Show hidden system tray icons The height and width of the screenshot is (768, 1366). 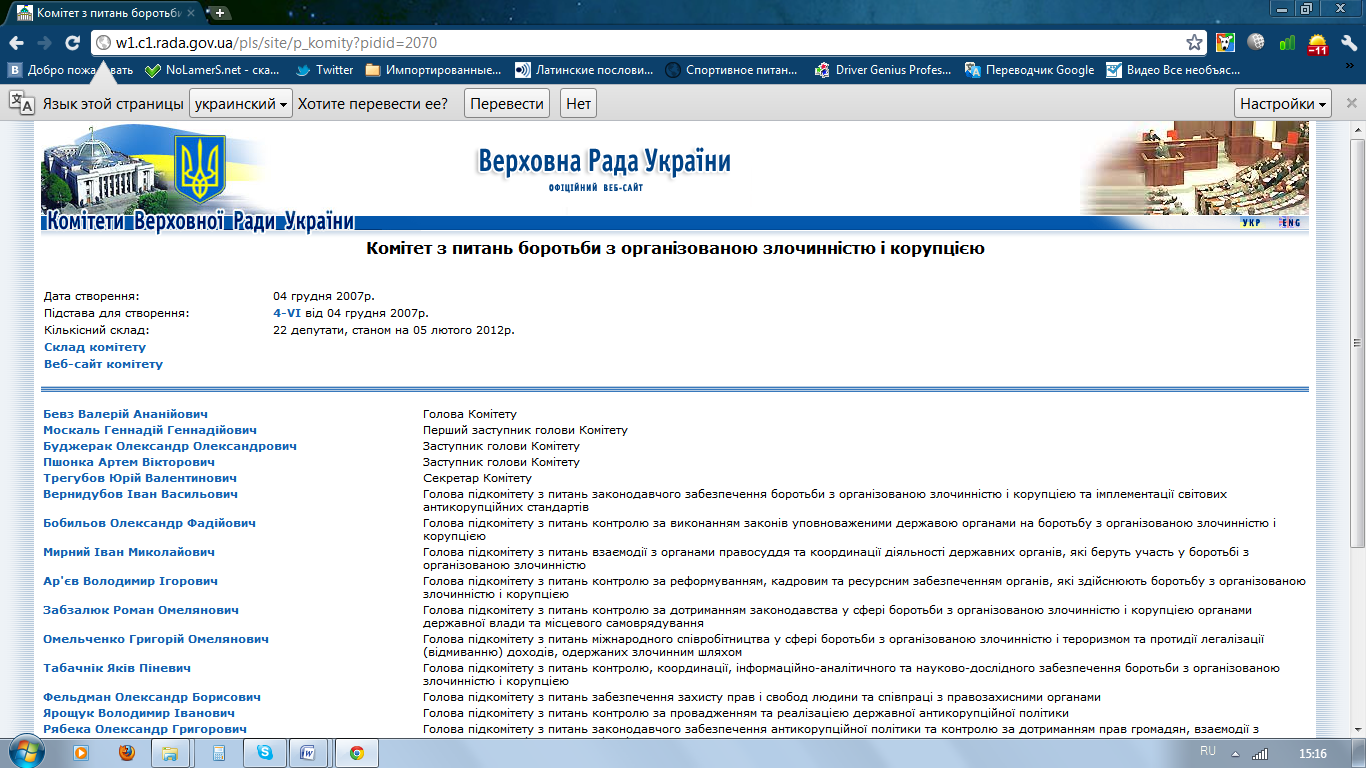(1234, 753)
